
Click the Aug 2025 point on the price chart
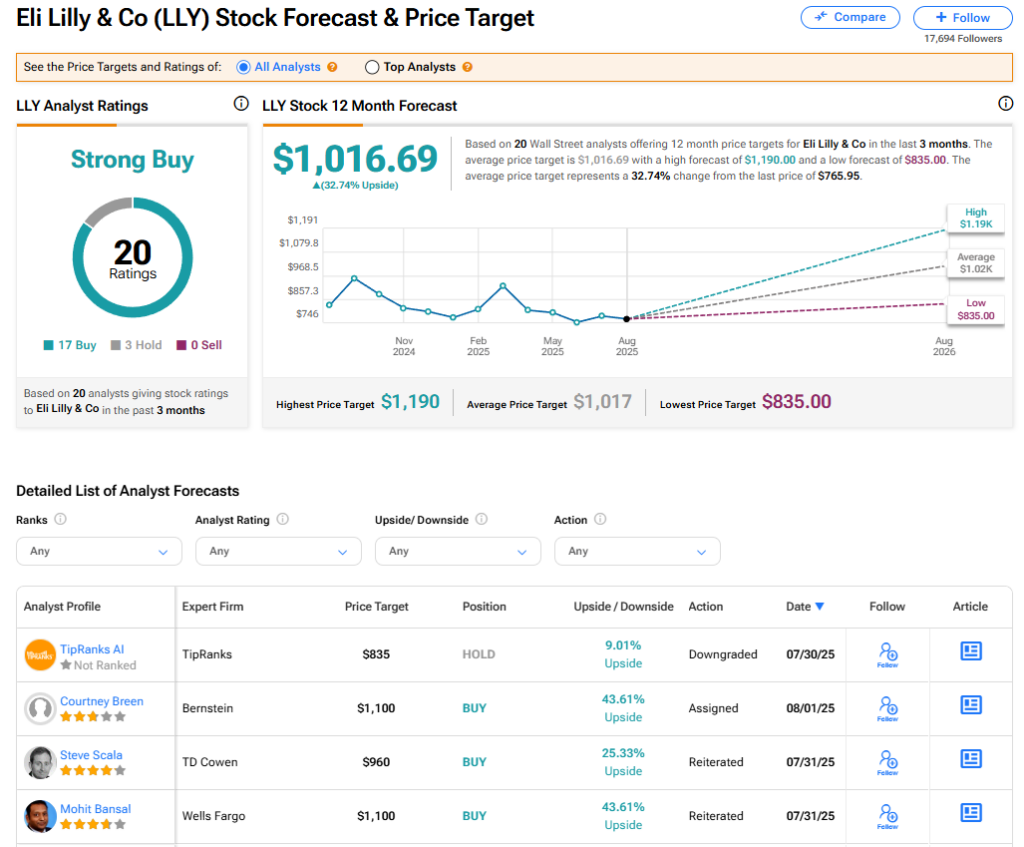click(x=627, y=319)
